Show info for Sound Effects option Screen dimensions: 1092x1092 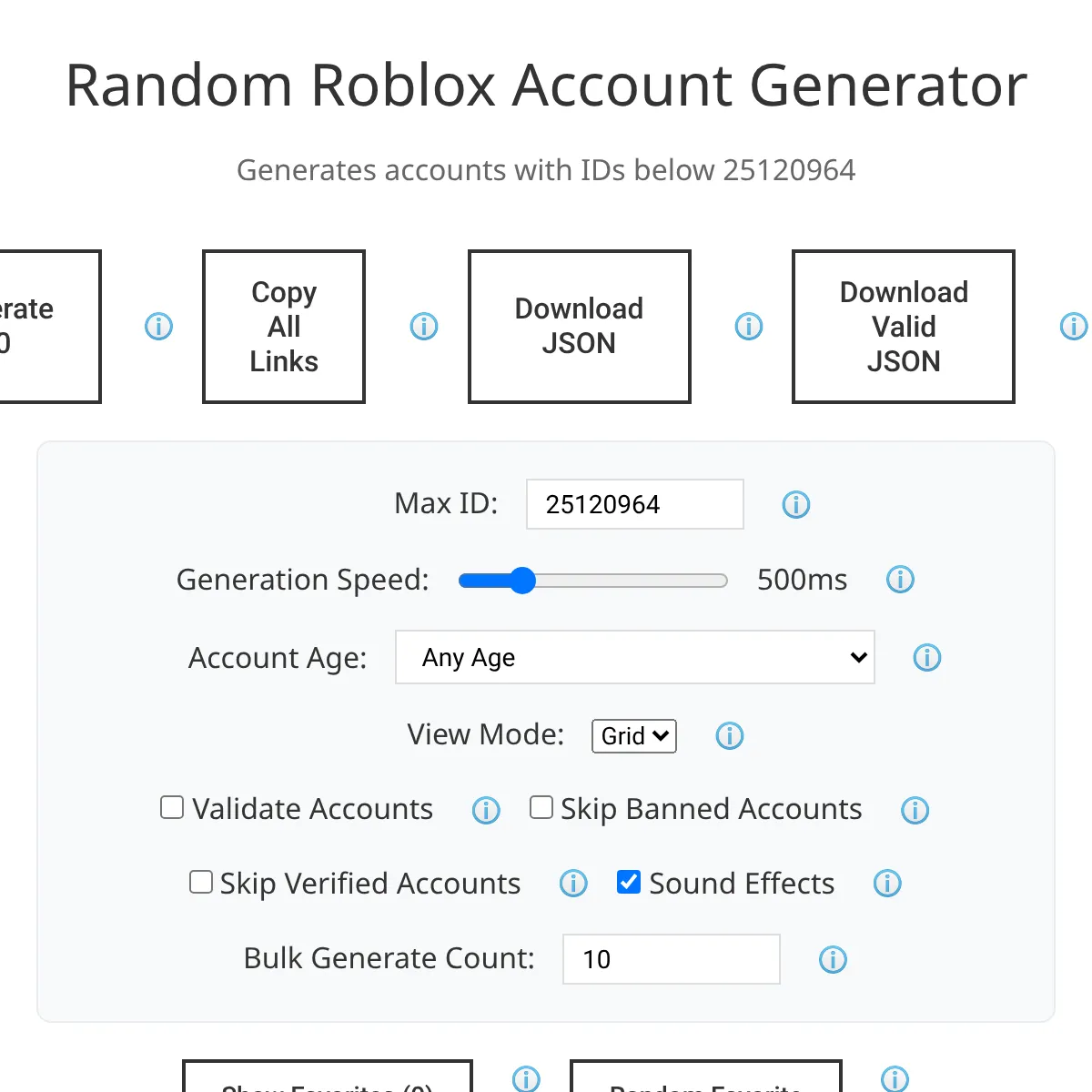tap(887, 884)
